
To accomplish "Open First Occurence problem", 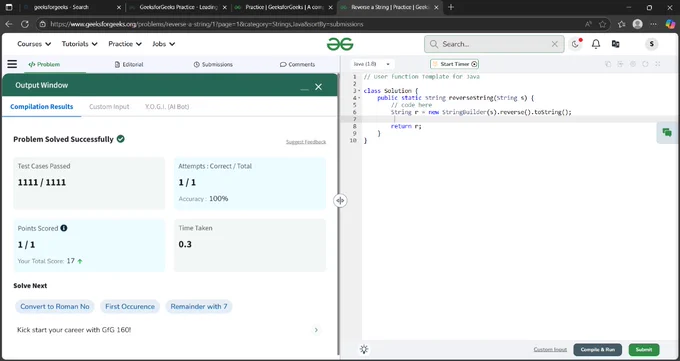I will 130,306.
